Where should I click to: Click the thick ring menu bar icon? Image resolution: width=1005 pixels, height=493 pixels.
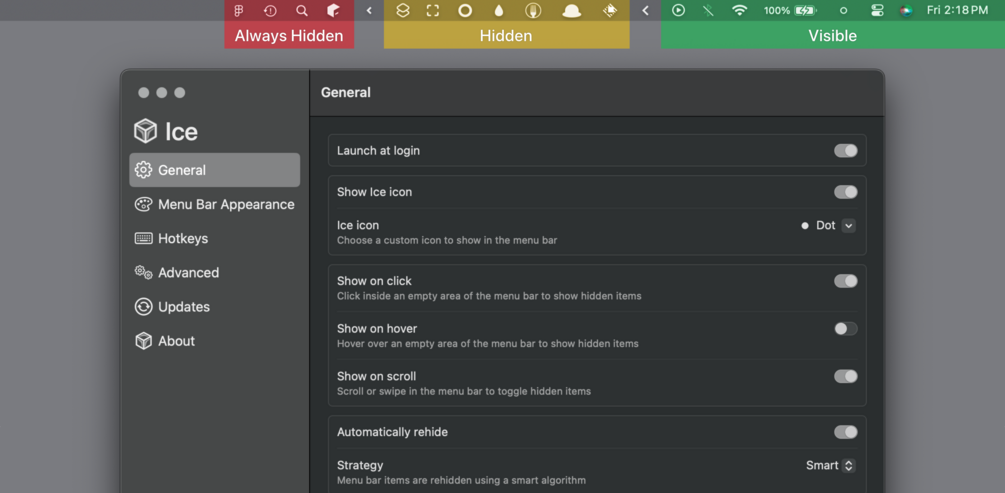pos(465,10)
